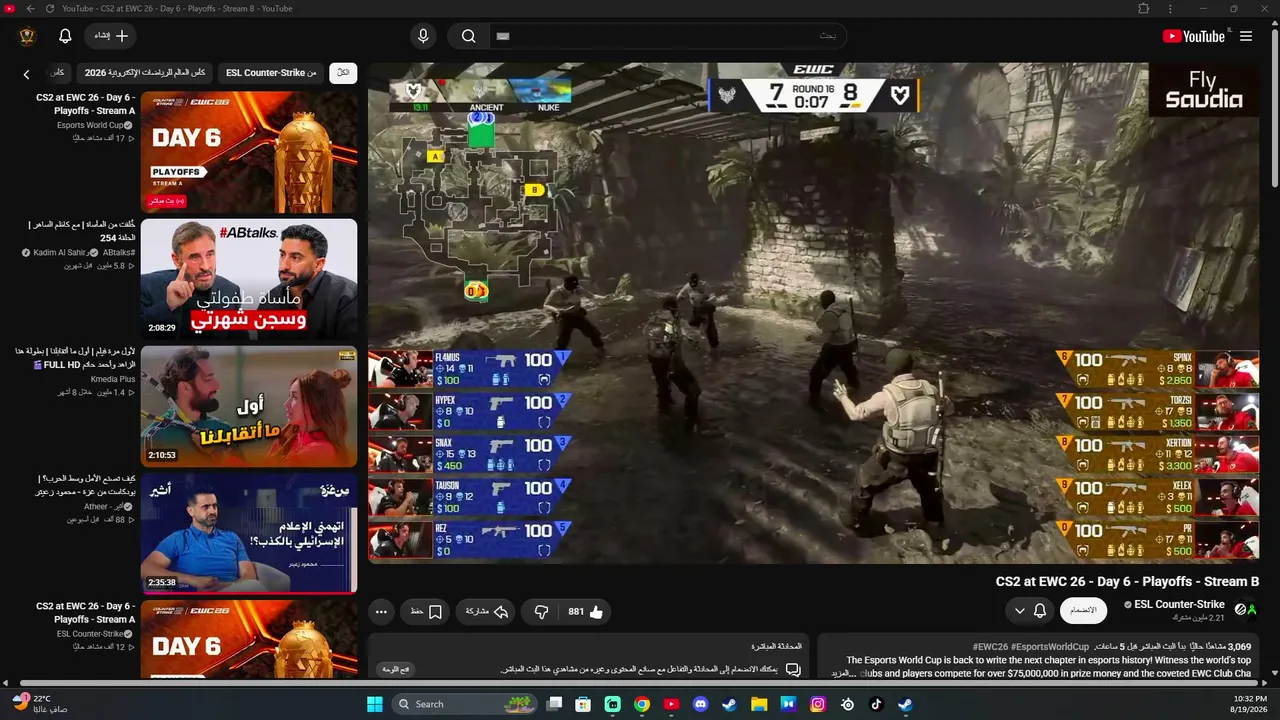Select the 'All' filter chip

coord(343,73)
